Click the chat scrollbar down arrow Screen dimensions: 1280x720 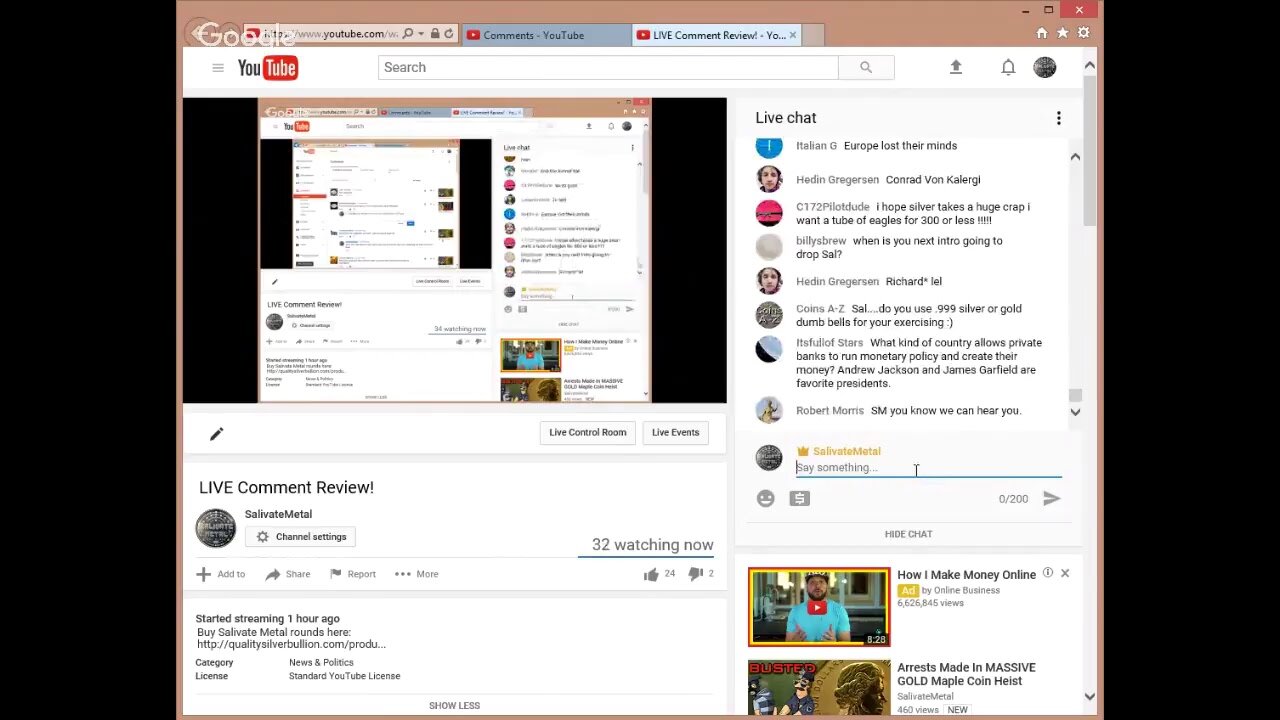pos(1075,412)
